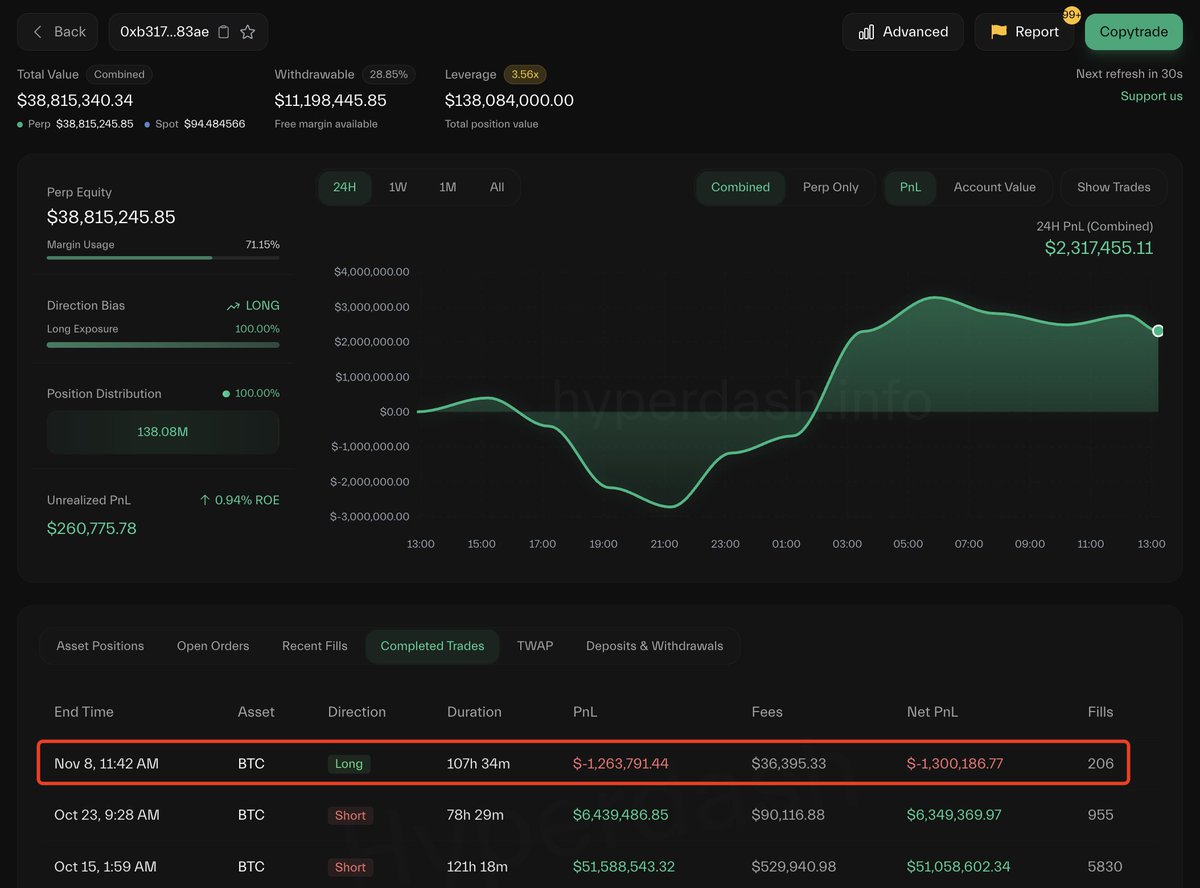Open the Support us link
This screenshot has height=888, width=1200.
[1151, 96]
